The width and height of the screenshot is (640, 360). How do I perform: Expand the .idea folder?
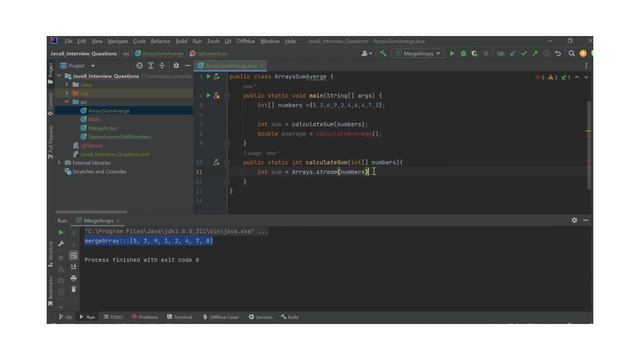pos(67,84)
